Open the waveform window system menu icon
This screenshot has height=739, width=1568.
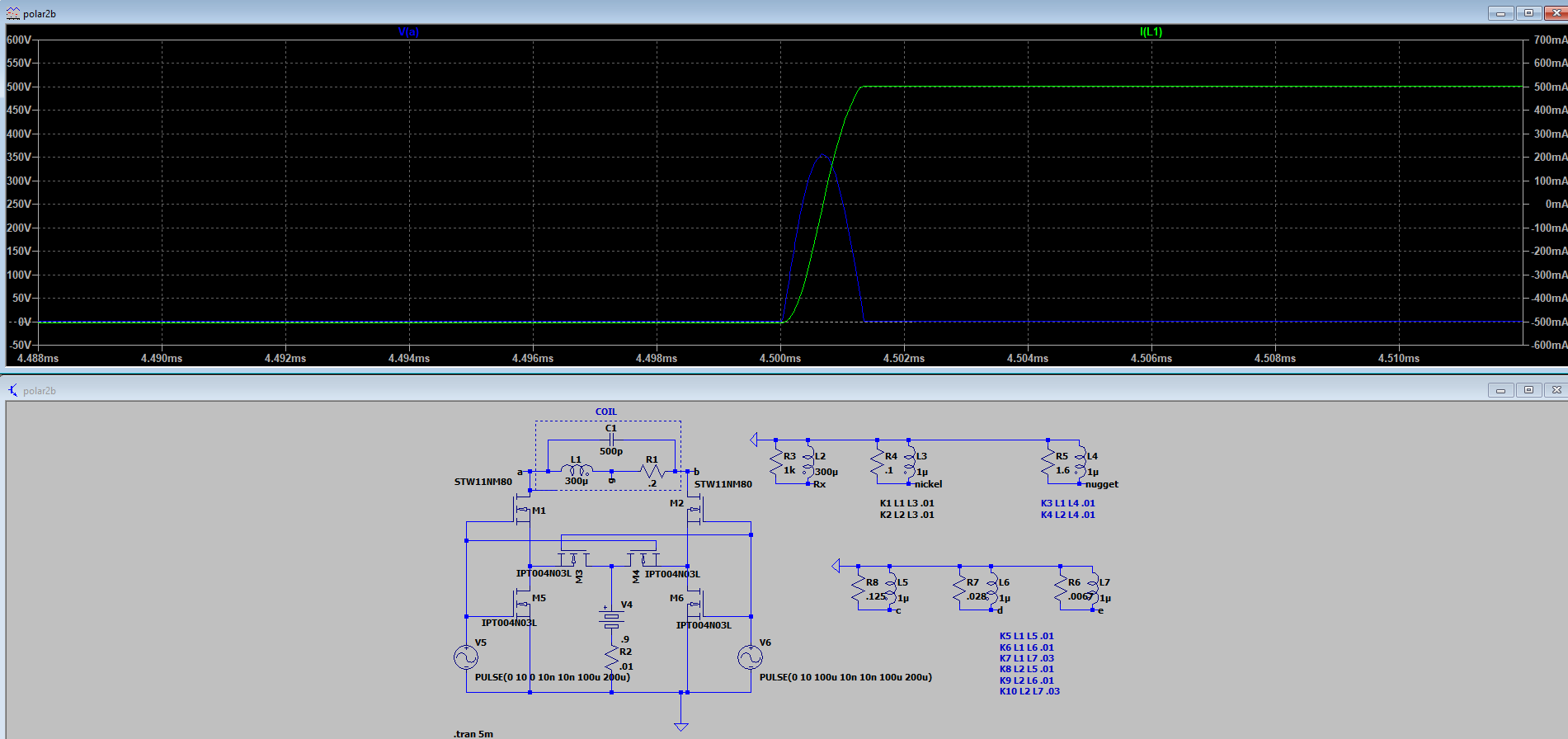(12, 13)
